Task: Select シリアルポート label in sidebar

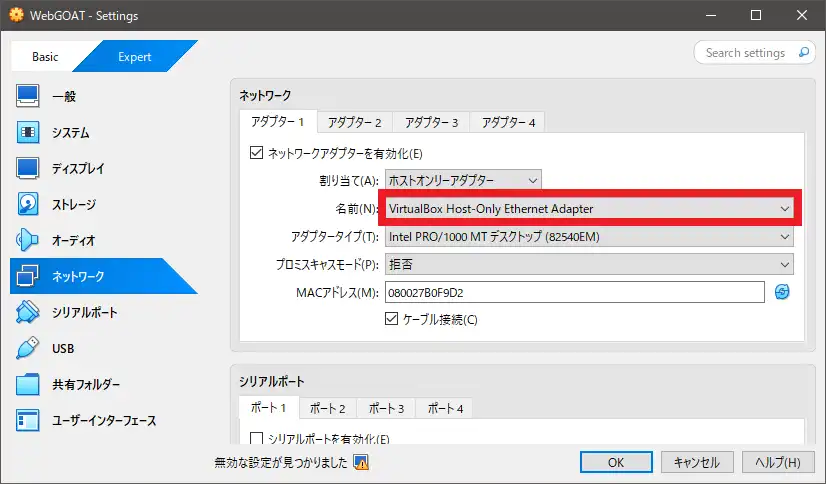Action: 84,312
